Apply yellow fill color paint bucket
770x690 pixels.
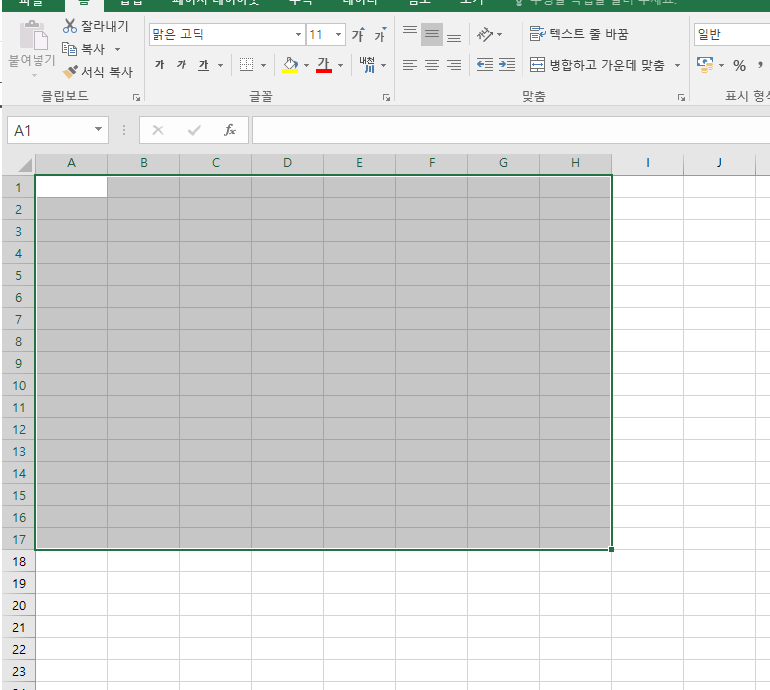click(290, 65)
